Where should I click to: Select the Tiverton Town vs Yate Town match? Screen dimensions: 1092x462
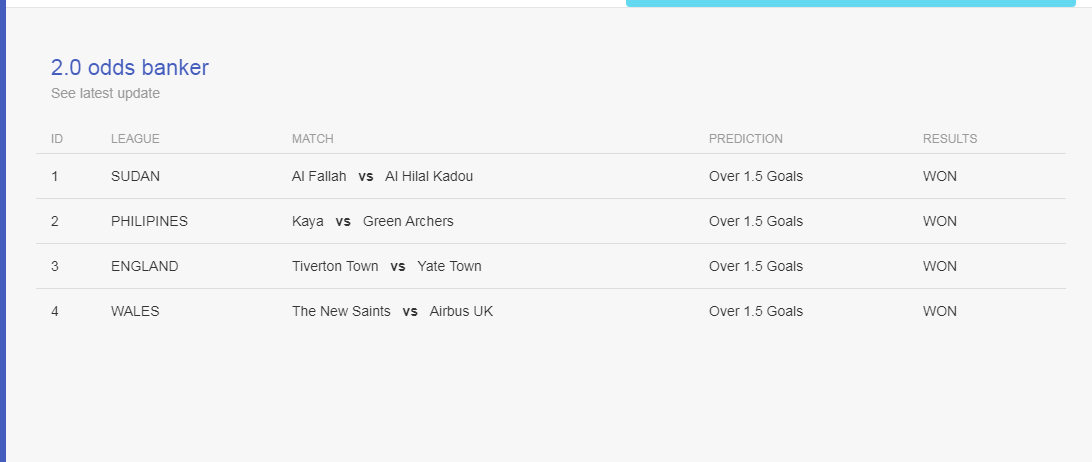point(387,266)
